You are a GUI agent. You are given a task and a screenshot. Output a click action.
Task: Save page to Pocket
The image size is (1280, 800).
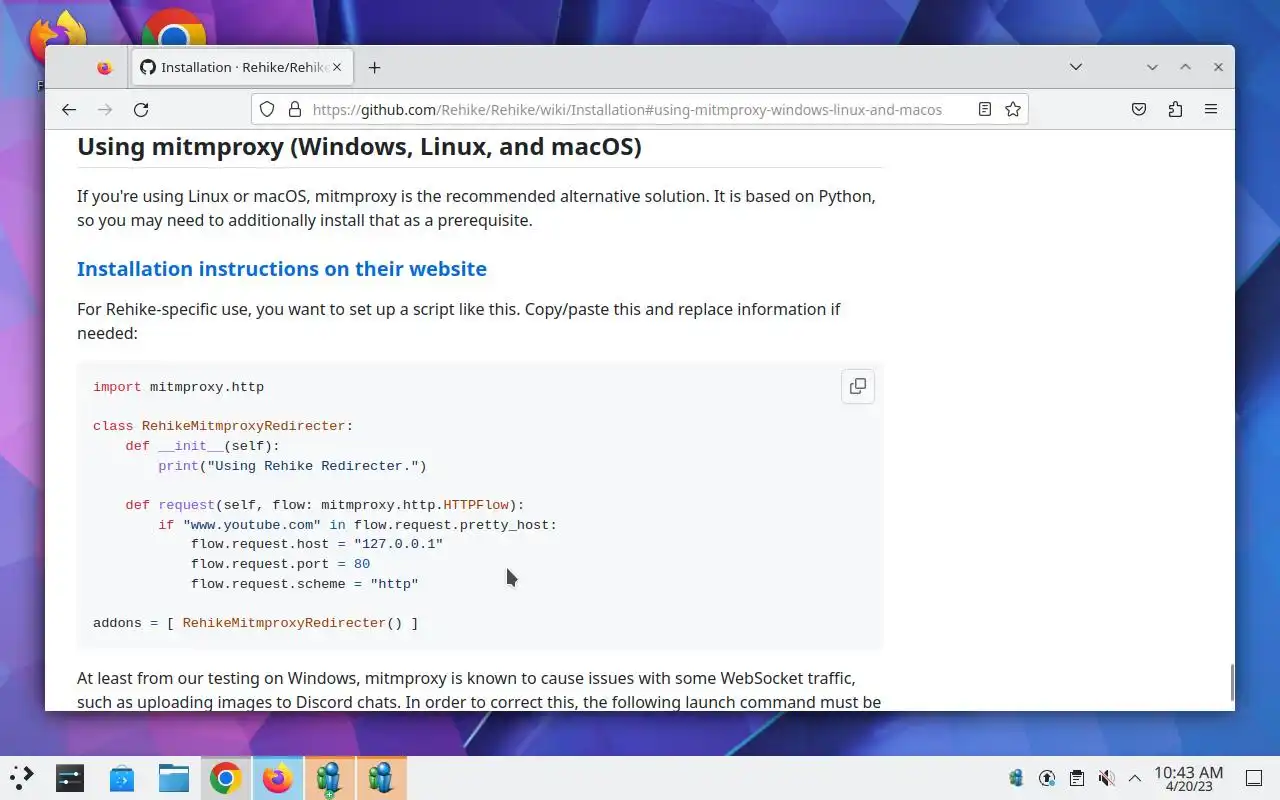click(1139, 110)
